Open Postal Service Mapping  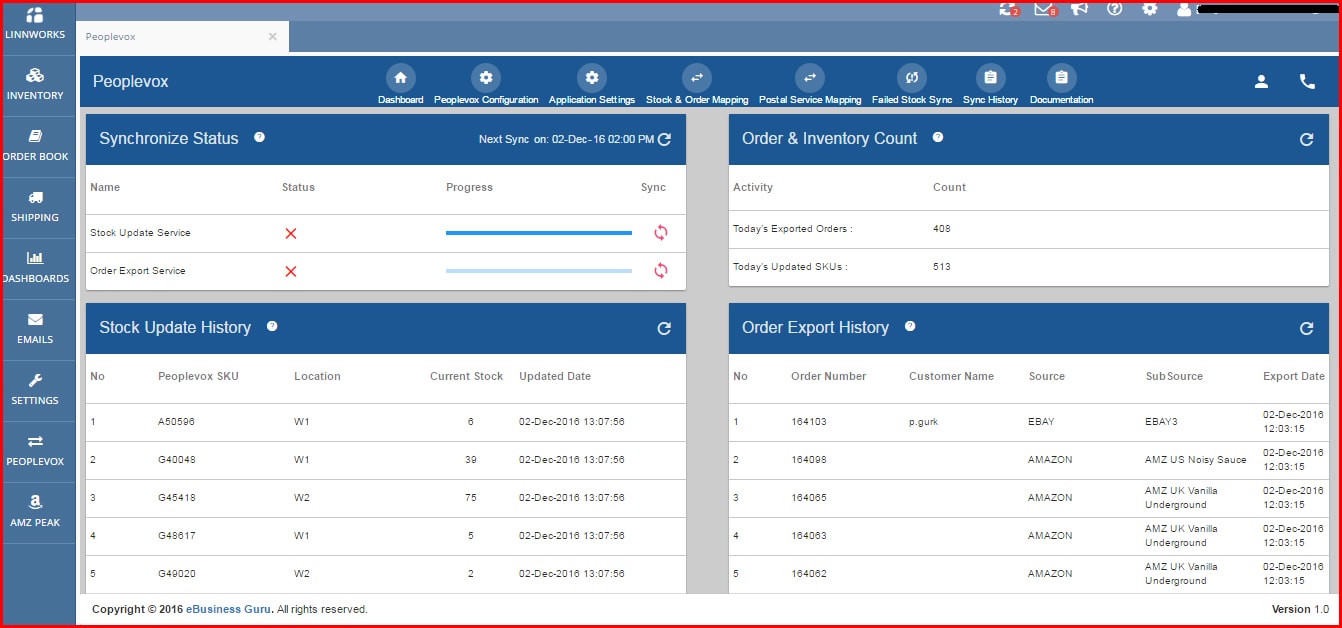coord(810,85)
